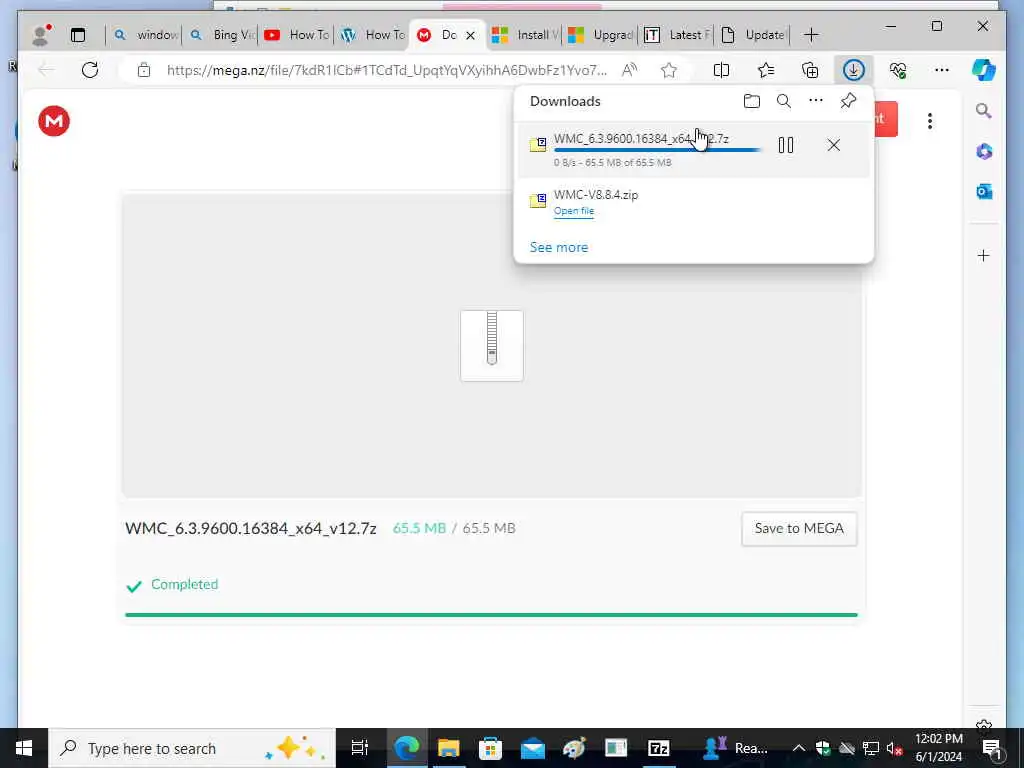This screenshot has height=768, width=1024.
Task: Open split screen icon
Action: [722, 70]
